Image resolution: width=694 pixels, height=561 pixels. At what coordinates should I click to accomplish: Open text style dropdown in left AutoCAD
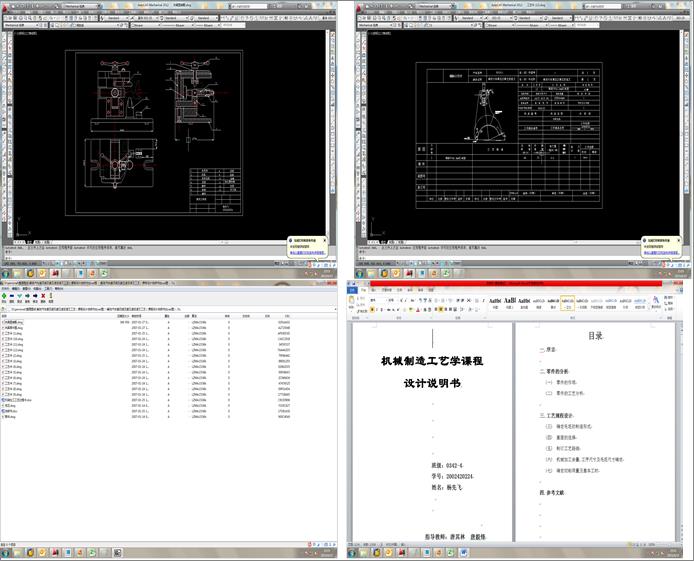coord(116,18)
